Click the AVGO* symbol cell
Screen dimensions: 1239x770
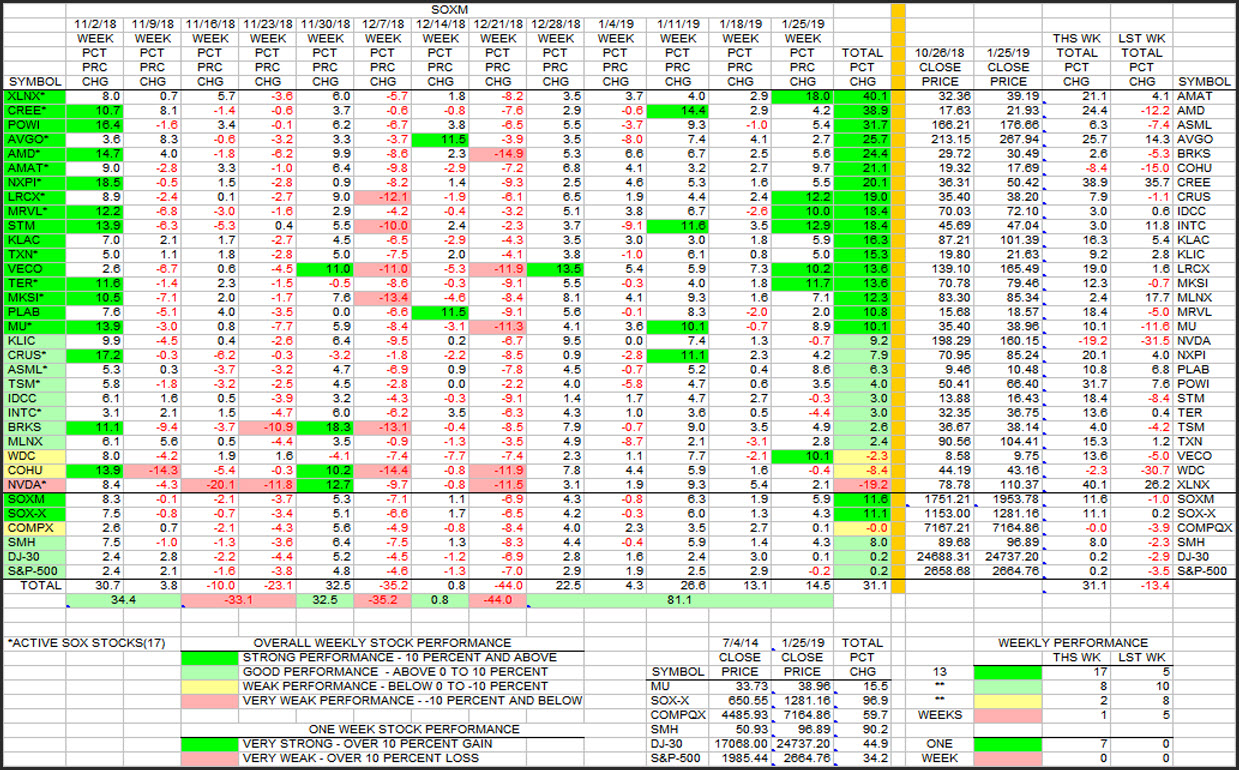point(33,139)
